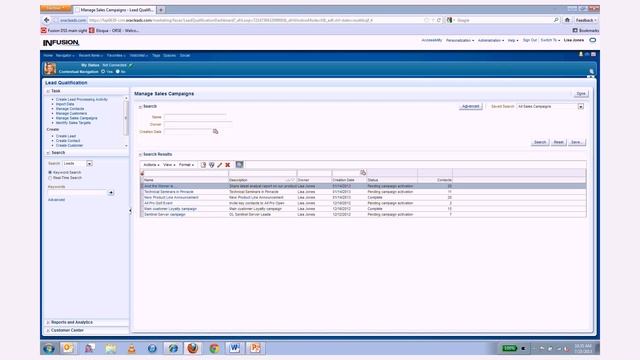Click the browser back arrow
The height and width of the screenshot is (360, 640).
pos(47,20)
